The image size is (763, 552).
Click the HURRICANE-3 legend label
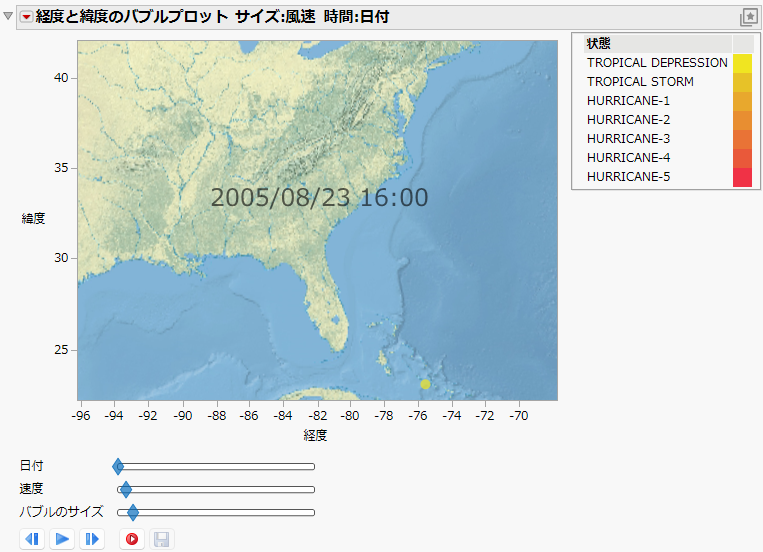(x=628, y=139)
